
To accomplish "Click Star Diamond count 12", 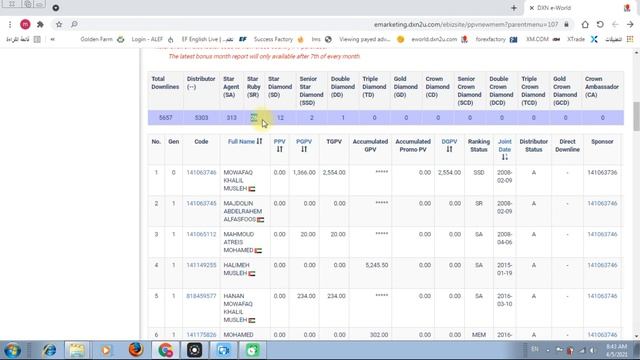I will (x=280, y=118).
